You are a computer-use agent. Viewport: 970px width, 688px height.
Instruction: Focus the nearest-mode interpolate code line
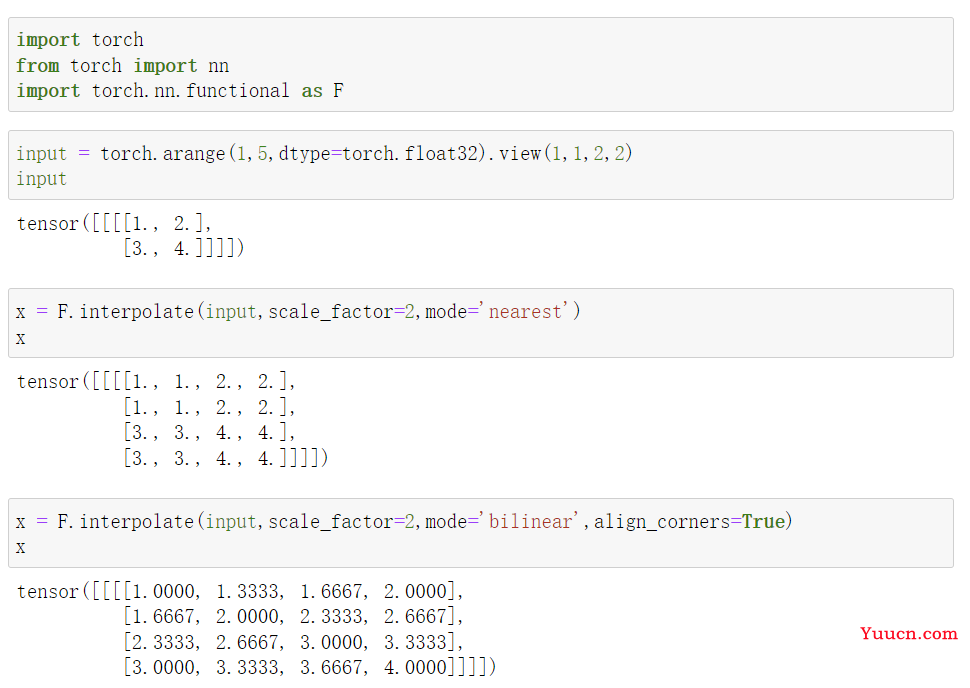coord(298,312)
